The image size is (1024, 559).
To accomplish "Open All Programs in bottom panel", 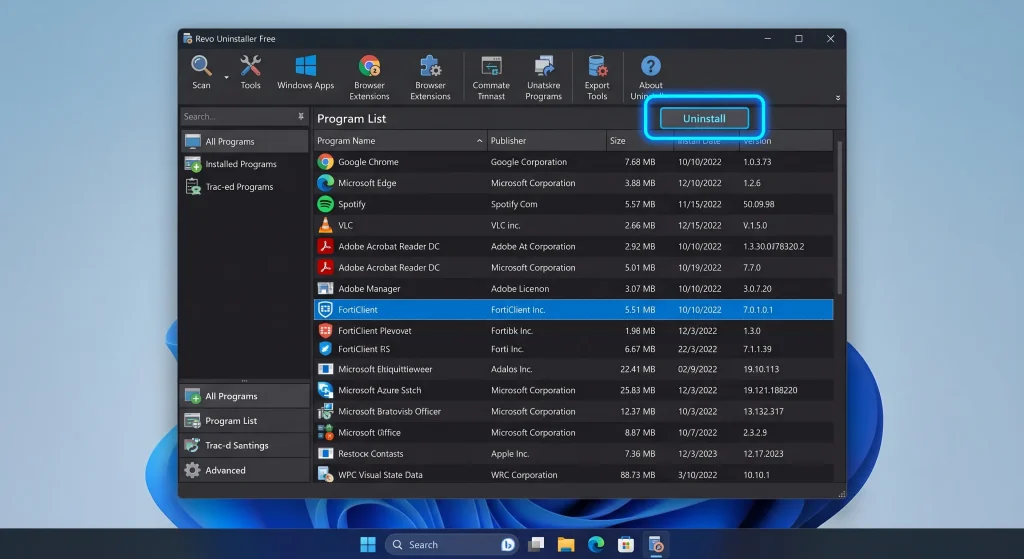I will (x=245, y=396).
